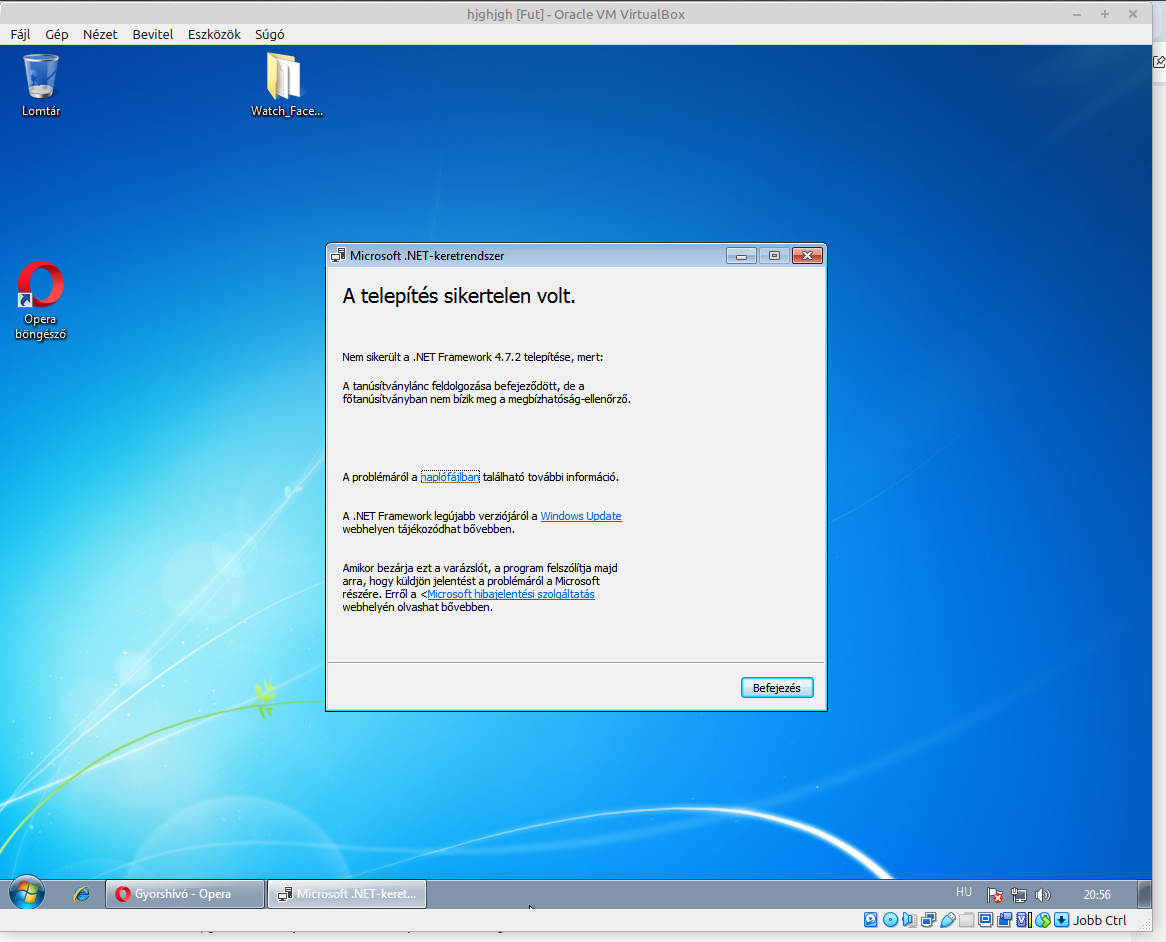Screen dimensions: 1166x942
Task: Maximize the VirtualBox window
Action: (x=1105, y=14)
